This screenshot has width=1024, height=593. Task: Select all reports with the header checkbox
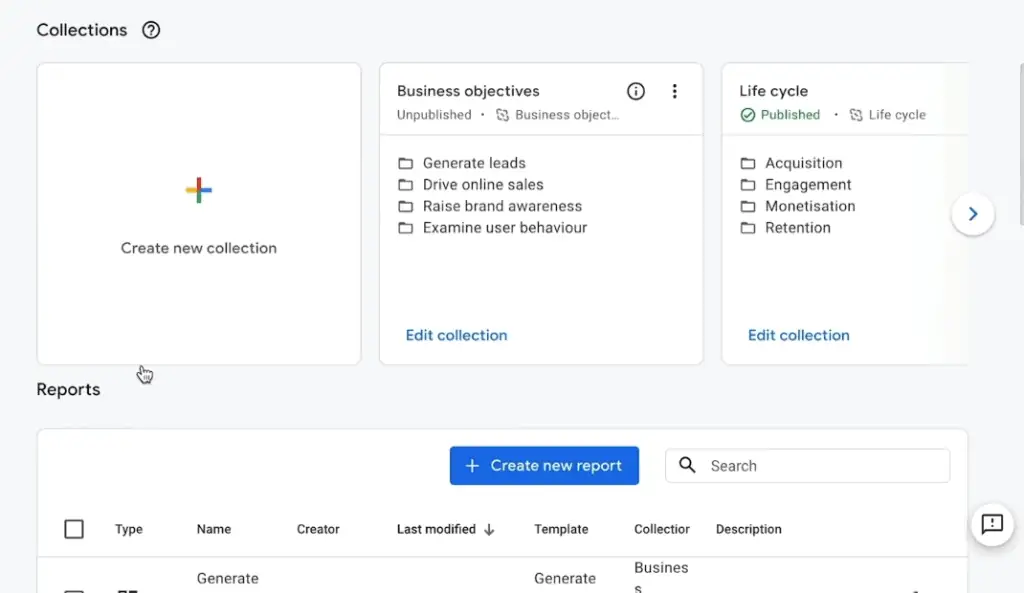tap(74, 529)
